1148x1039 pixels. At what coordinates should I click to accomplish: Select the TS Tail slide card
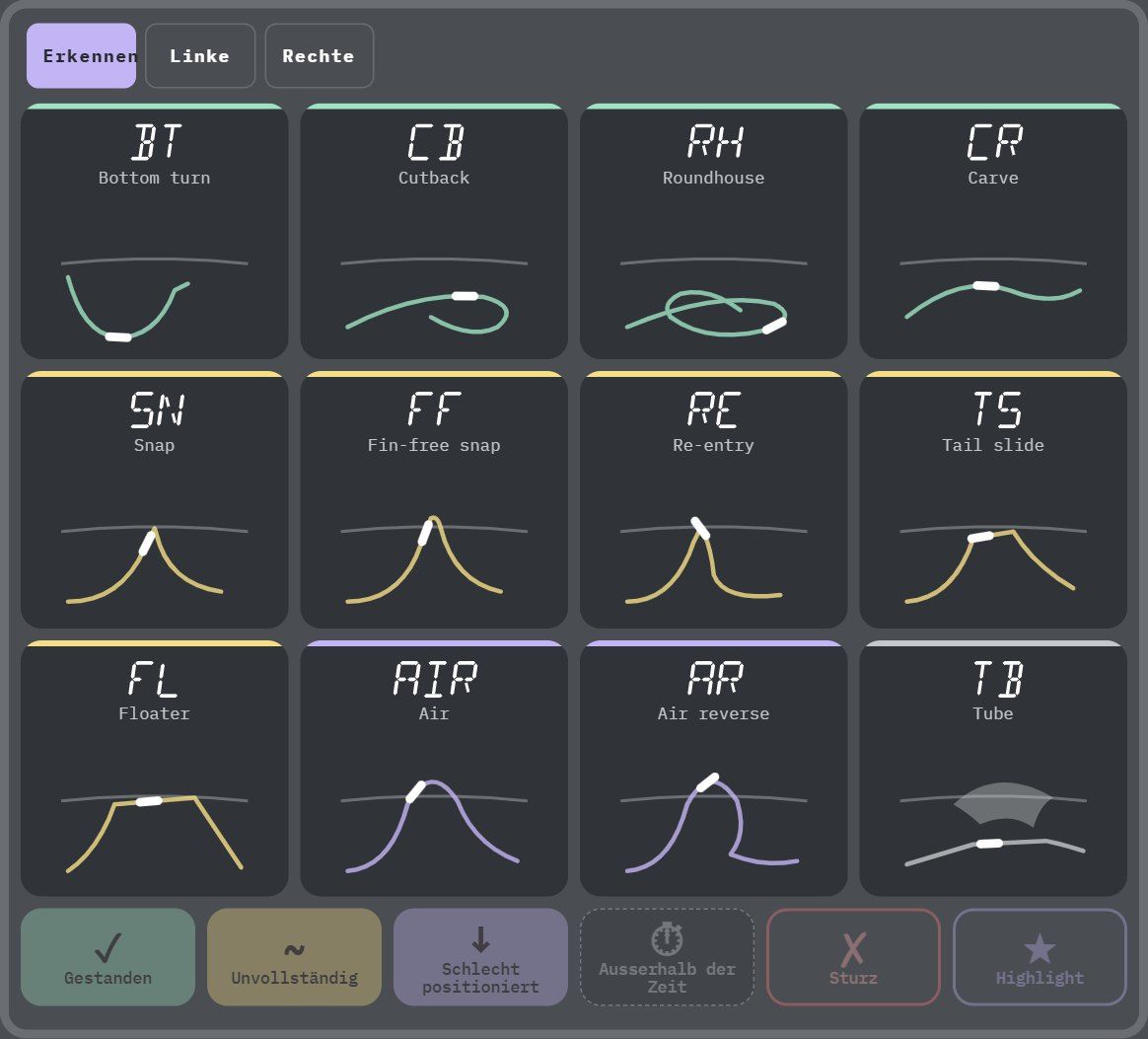click(993, 499)
